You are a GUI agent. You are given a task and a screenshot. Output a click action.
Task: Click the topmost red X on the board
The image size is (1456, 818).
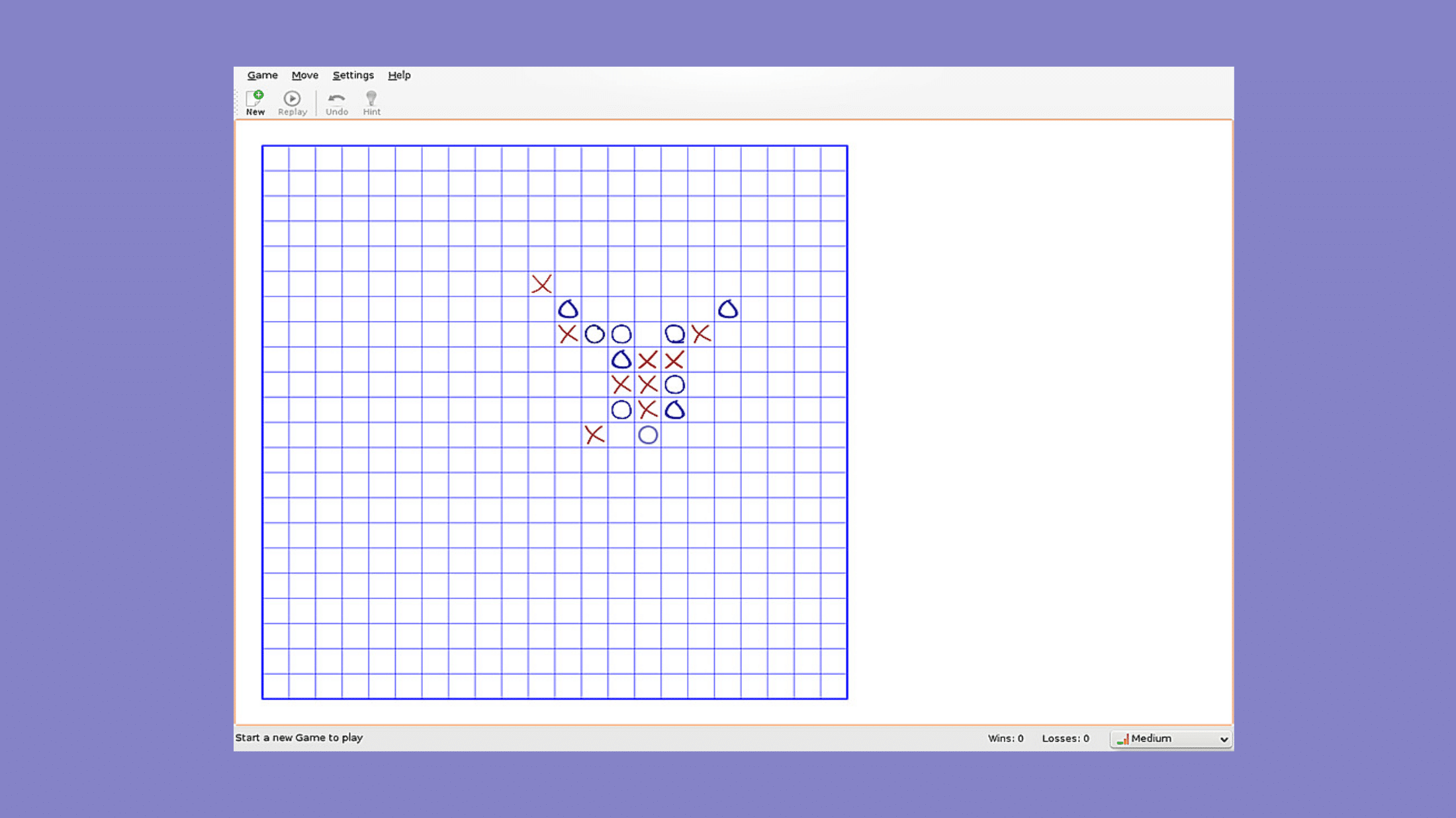[541, 284]
